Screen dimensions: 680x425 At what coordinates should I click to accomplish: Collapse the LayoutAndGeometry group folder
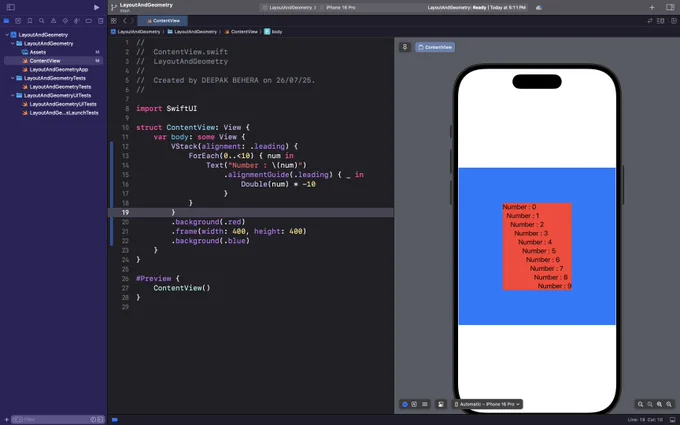pyautogui.click(x=13, y=43)
